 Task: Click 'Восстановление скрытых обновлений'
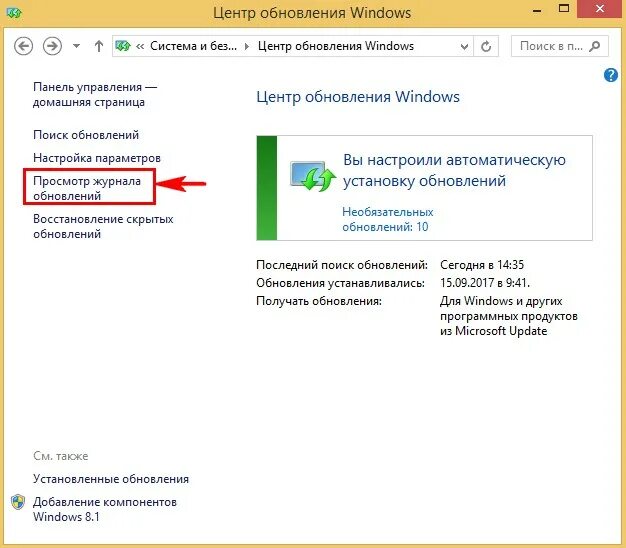click(x=103, y=226)
